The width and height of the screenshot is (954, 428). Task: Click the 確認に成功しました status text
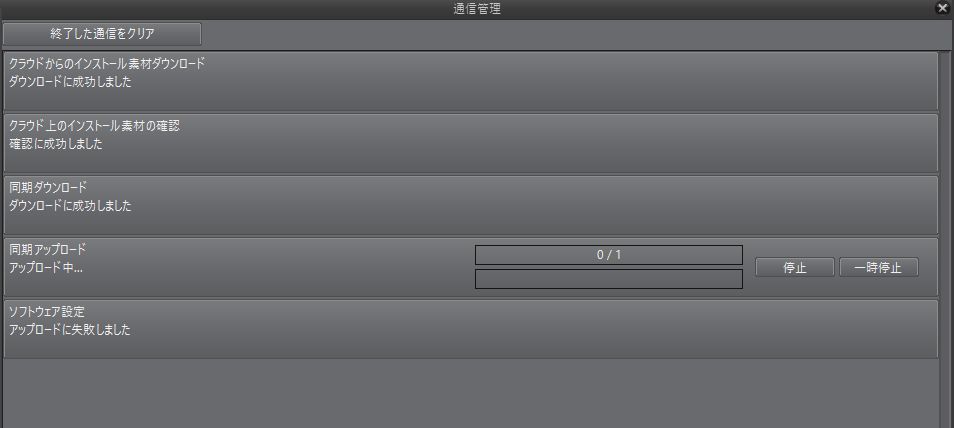pyautogui.click(x=55, y=145)
